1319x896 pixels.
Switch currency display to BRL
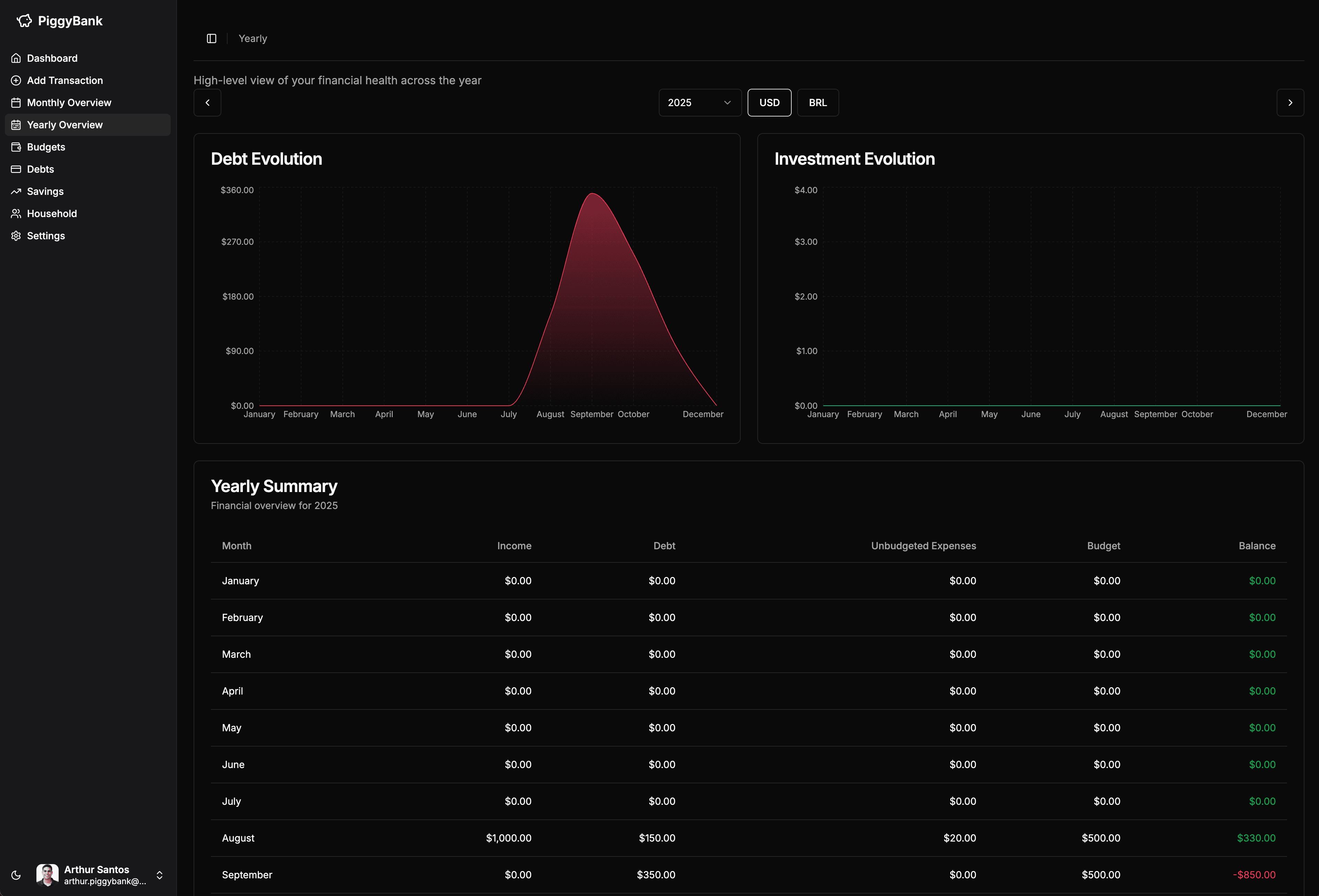pyautogui.click(x=818, y=102)
